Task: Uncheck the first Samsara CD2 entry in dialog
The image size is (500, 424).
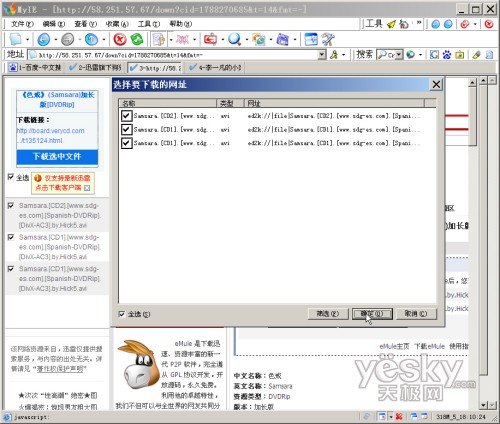Action: pyautogui.click(x=126, y=116)
